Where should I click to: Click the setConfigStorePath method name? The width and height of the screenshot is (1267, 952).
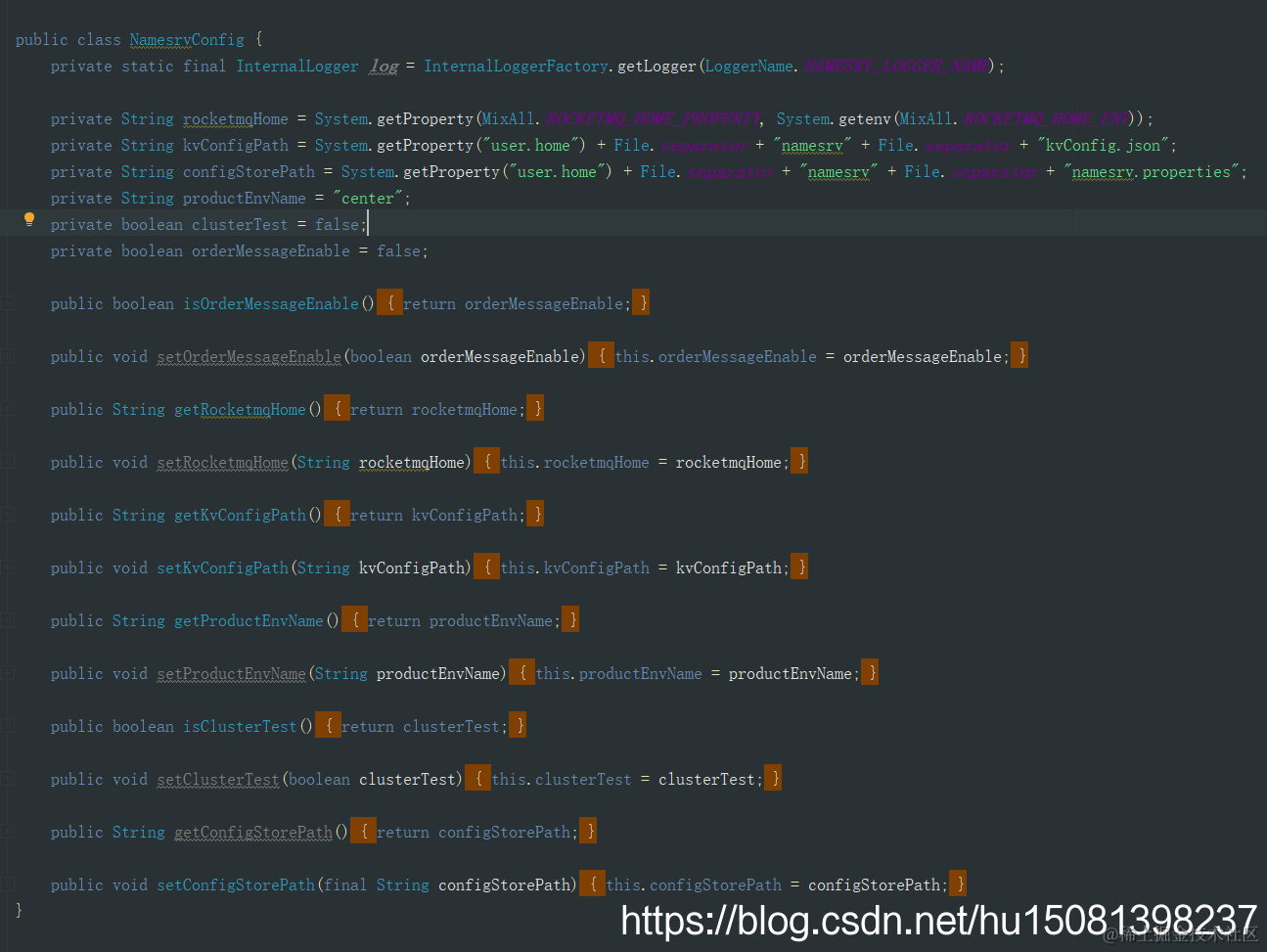tap(236, 884)
